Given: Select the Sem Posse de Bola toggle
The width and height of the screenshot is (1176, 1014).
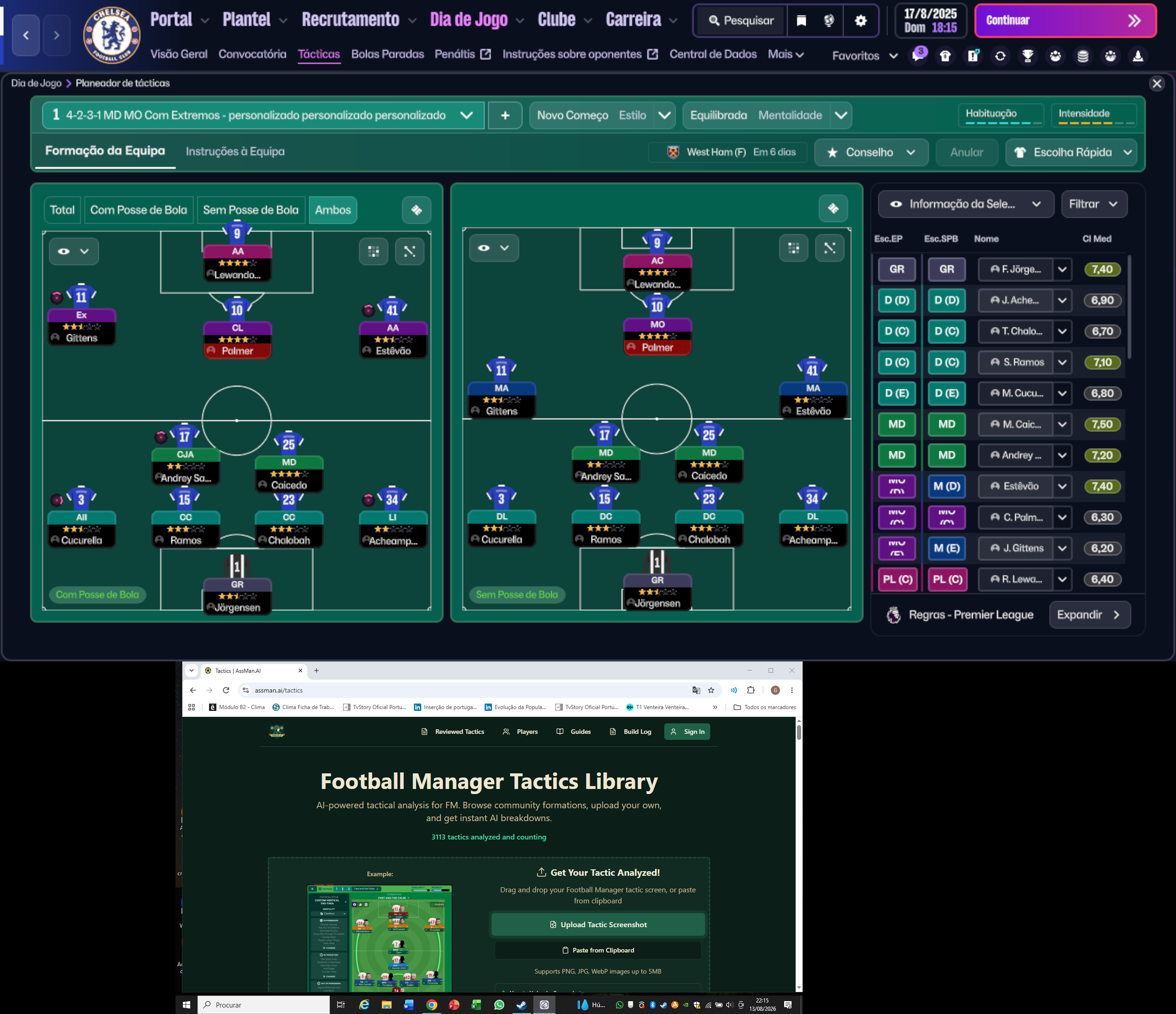Looking at the screenshot, I should (251, 210).
